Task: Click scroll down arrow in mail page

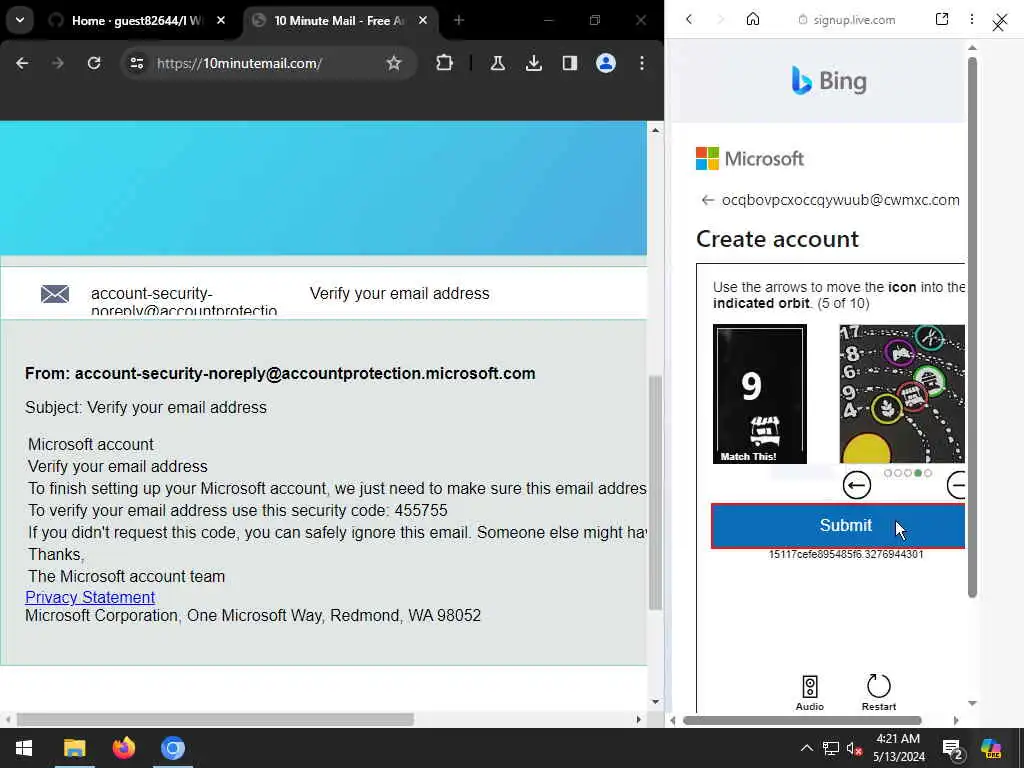Action: pyautogui.click(x=655, y=702)
